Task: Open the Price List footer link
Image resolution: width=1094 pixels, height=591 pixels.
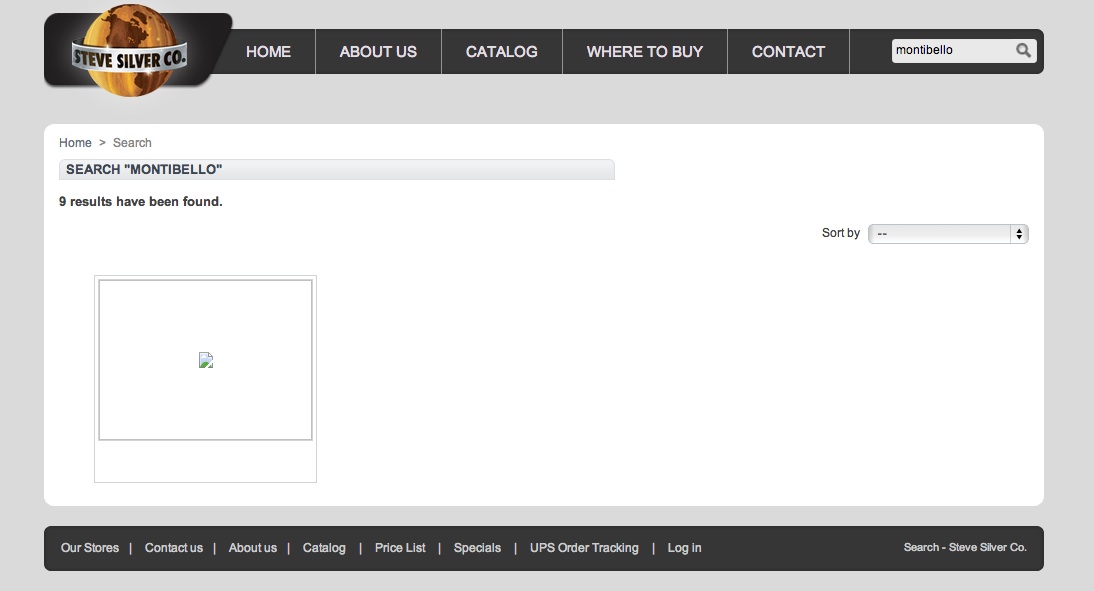Action: pyautogui.click(x=400, y=548)
